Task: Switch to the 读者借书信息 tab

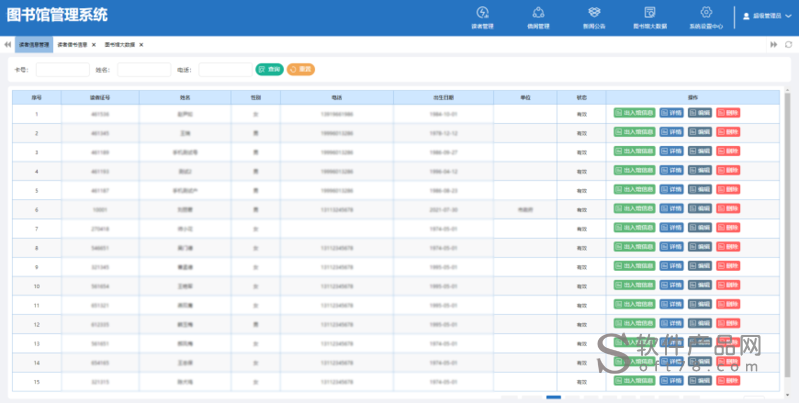Action: tap(72, 45)
